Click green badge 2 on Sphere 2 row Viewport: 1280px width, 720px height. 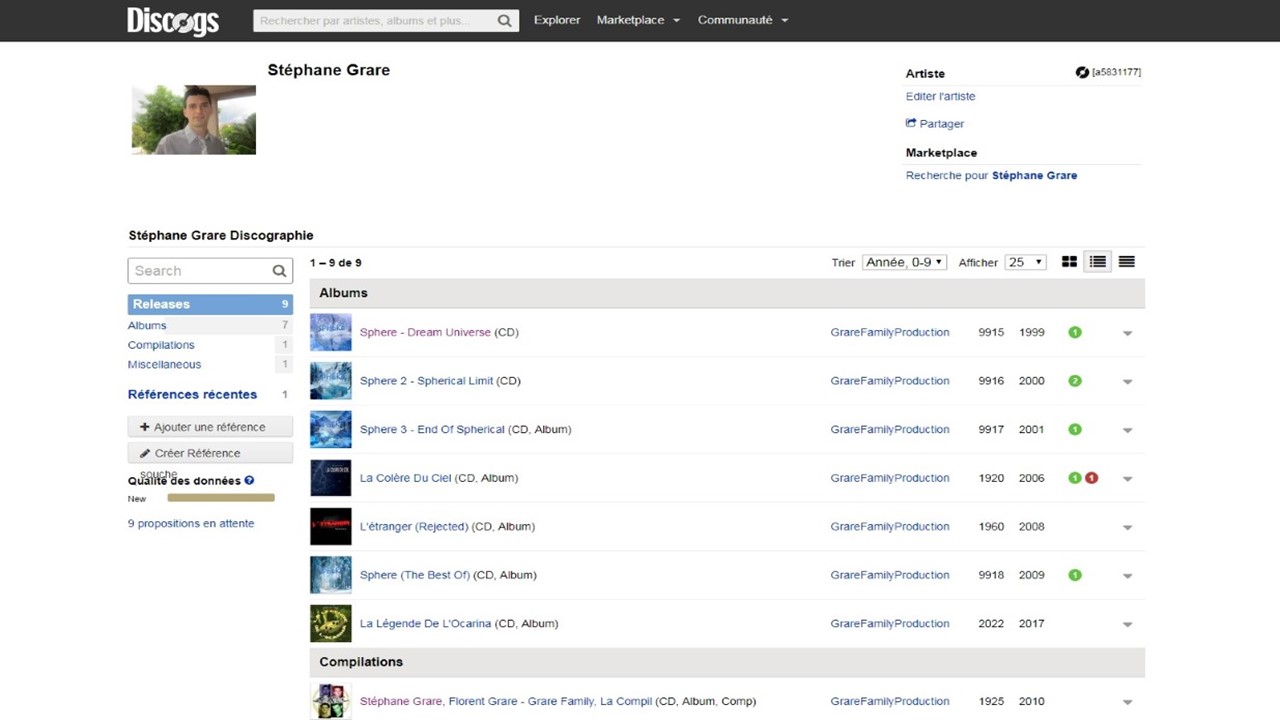coord(1075,381)
